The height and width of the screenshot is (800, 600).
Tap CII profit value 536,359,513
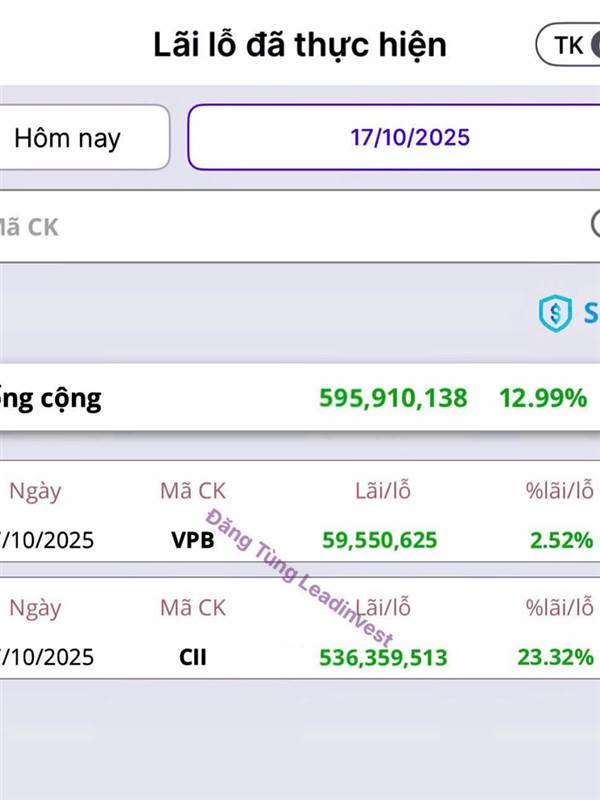pos(383,657)
